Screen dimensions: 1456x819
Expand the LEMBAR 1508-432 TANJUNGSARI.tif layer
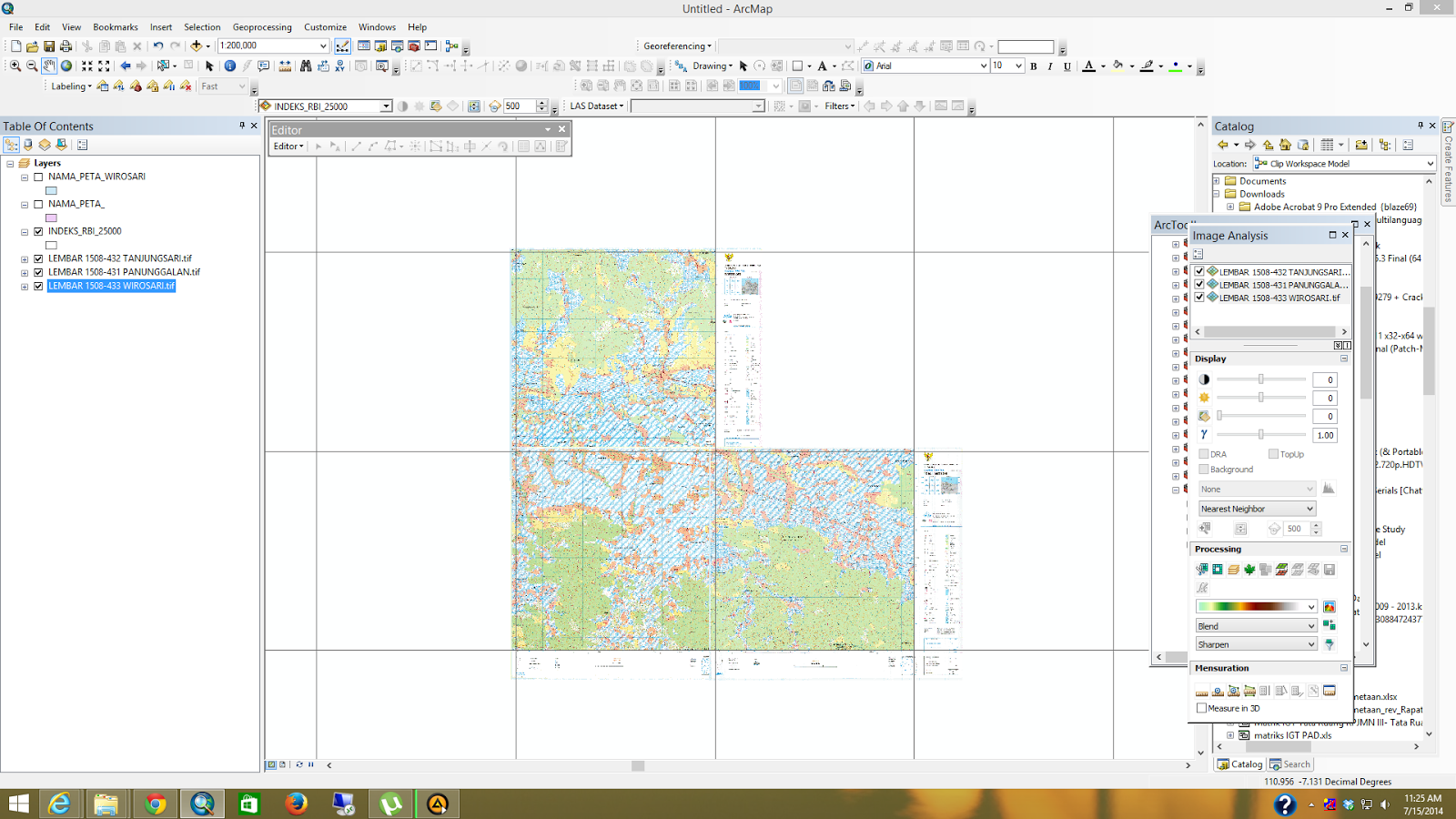[x=25, y=259]
